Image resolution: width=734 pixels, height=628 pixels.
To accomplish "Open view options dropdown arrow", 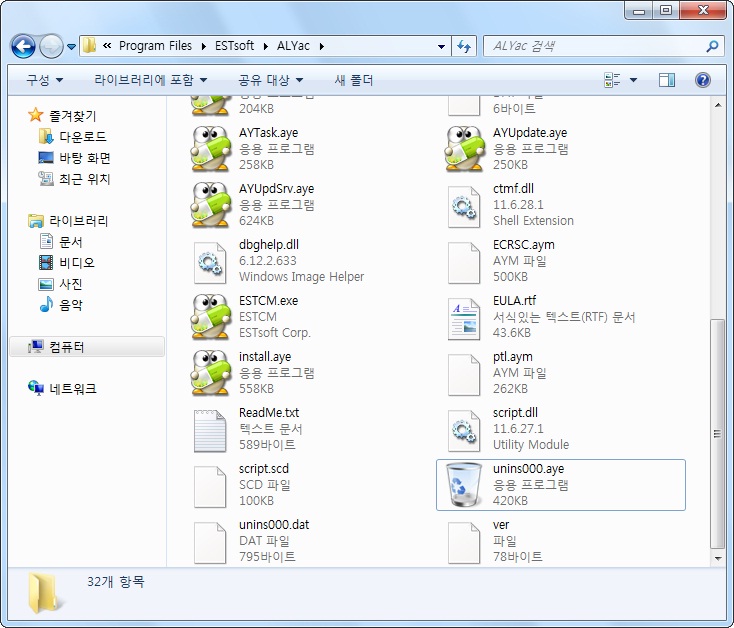I will [x=633, y=80].
